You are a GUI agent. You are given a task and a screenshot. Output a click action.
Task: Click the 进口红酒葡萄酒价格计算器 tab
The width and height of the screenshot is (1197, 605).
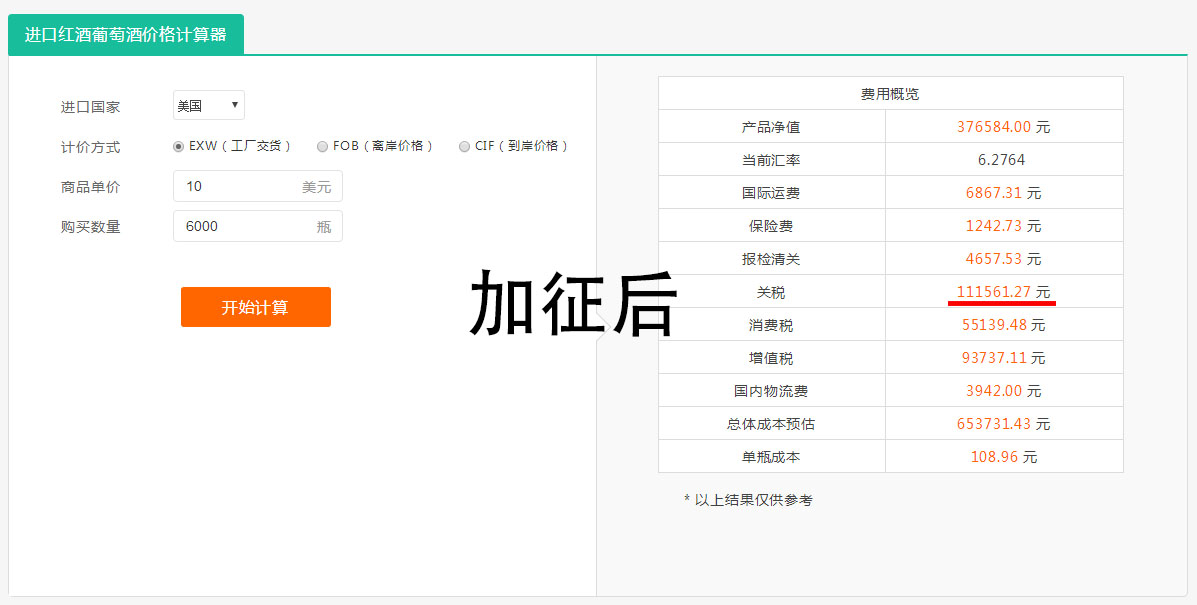coord(126,35)
